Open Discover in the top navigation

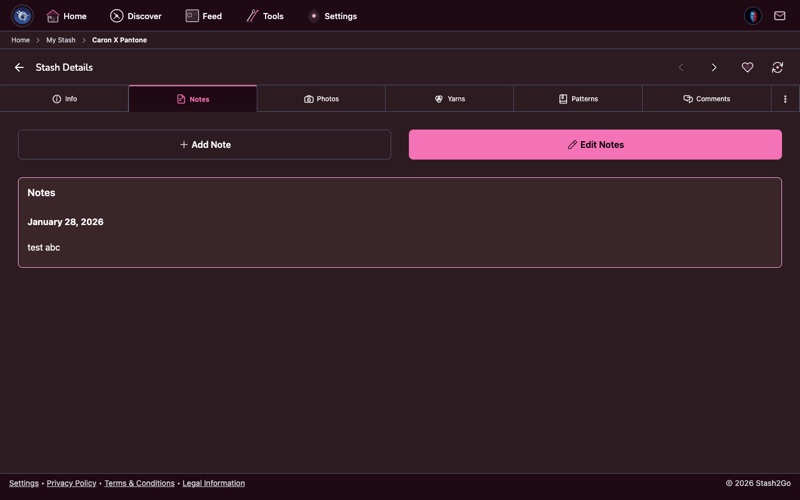(136, 16)
